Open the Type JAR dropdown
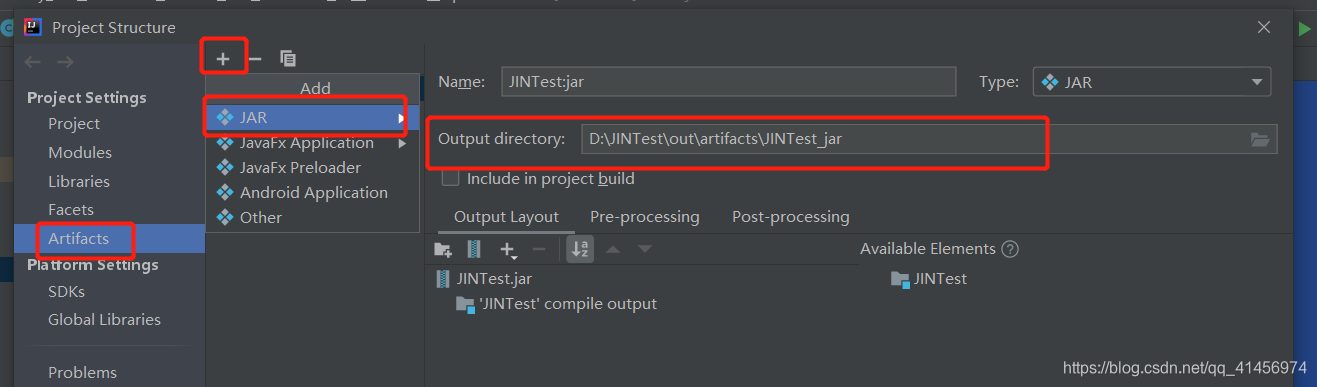This screenshot has width=1317, height=387. tap(1151, 82)
